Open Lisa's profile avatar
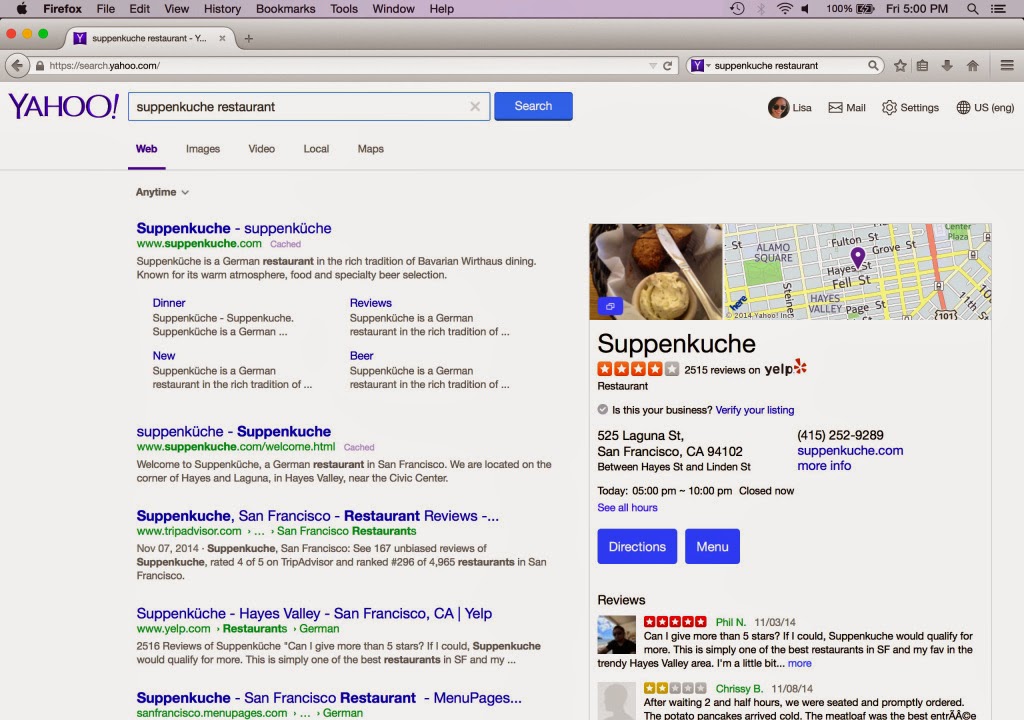 tap(778, 108)
